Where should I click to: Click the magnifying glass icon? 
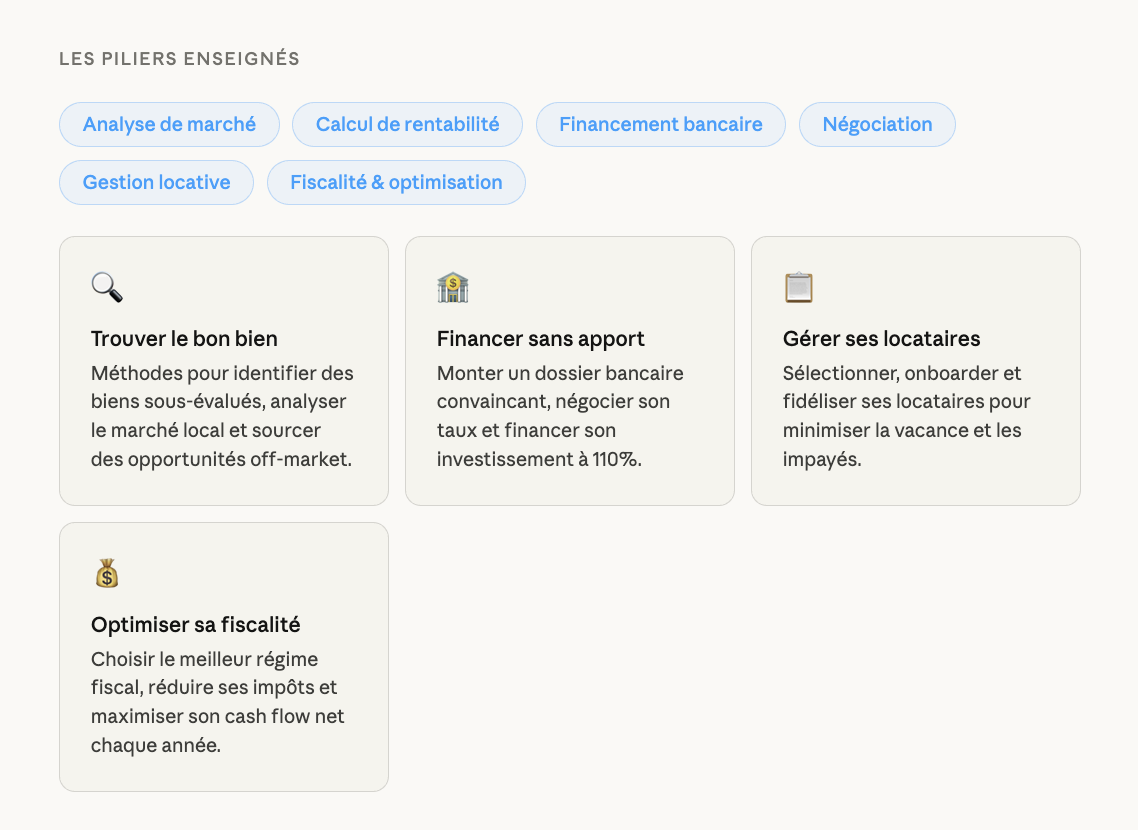pyautogui.click(x=107, y=288)
